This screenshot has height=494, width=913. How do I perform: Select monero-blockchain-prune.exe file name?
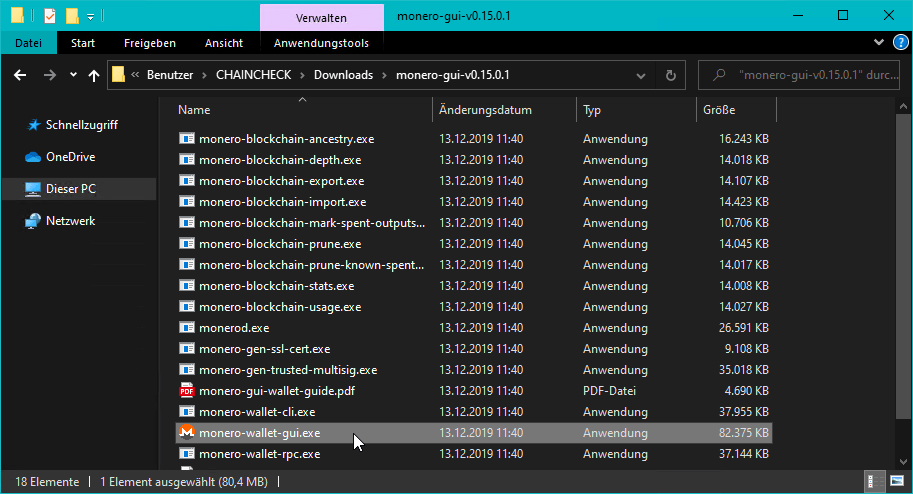pos(280,244)
